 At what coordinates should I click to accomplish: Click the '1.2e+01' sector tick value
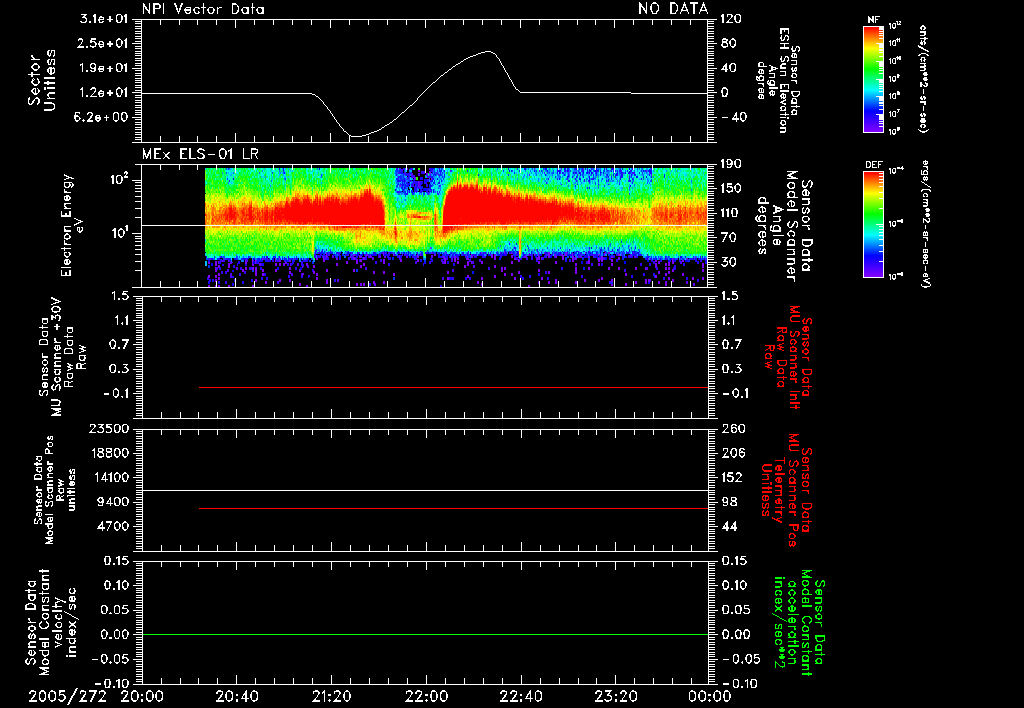103,93
